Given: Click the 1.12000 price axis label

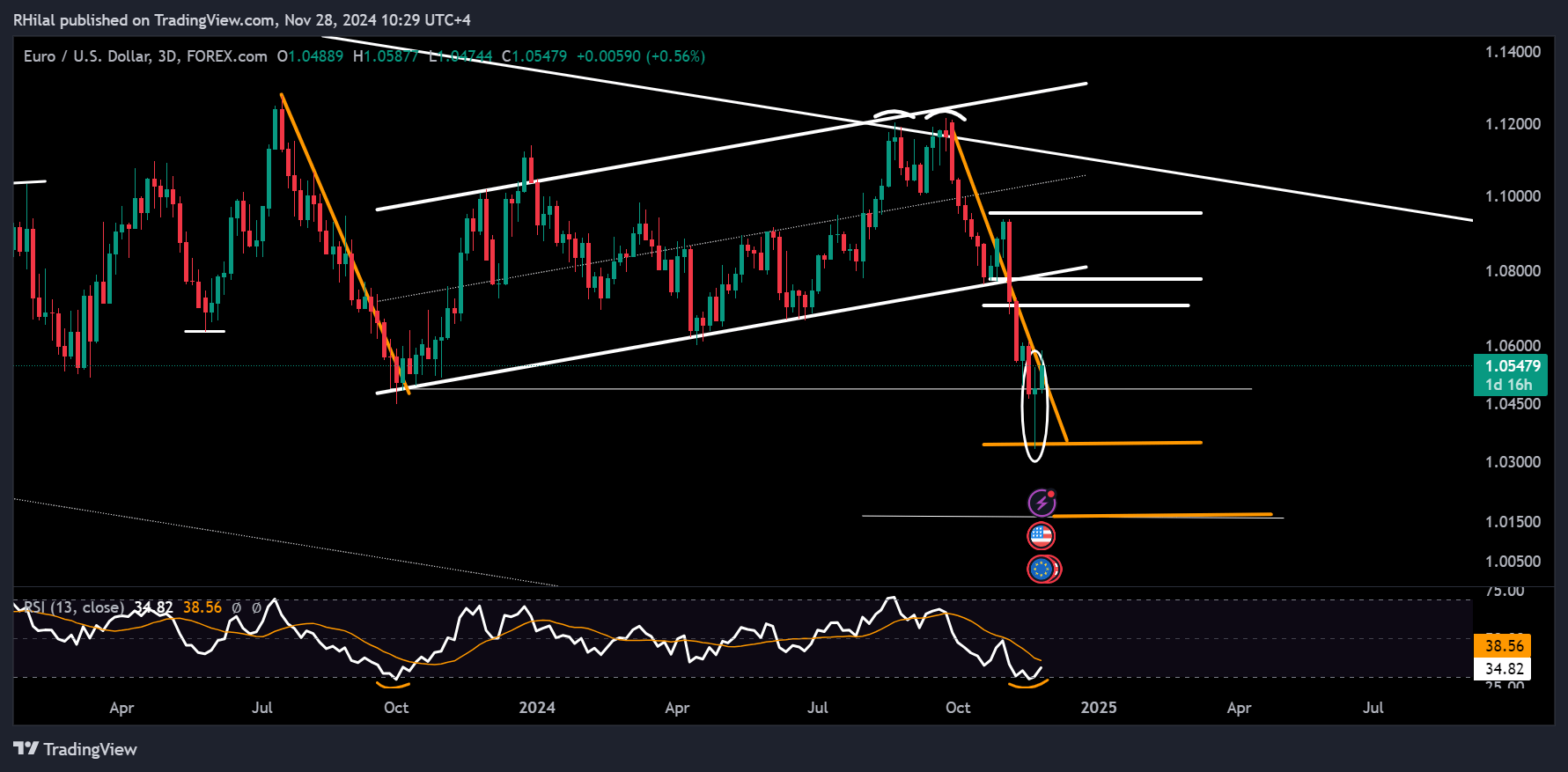Looking at the screenshot, I should pos(1513,124).
